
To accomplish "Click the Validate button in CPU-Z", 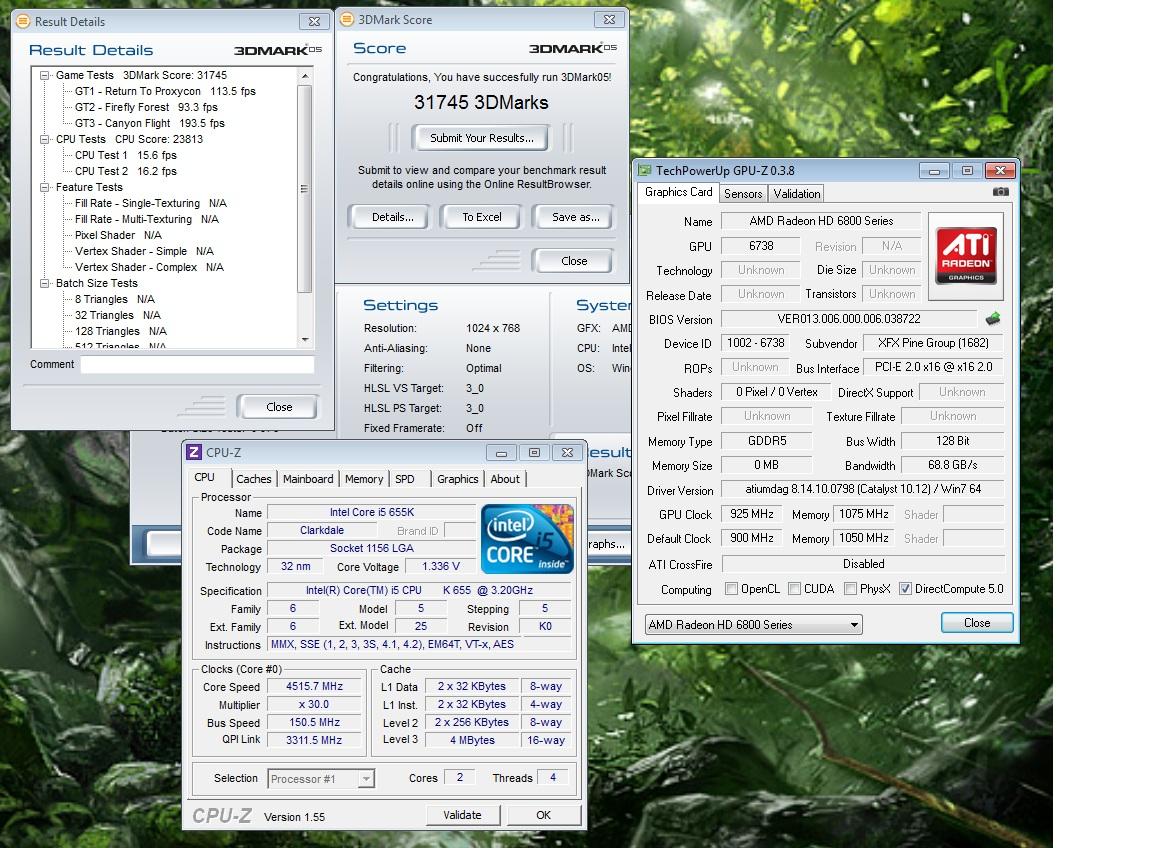I will [x=462, y=815].
